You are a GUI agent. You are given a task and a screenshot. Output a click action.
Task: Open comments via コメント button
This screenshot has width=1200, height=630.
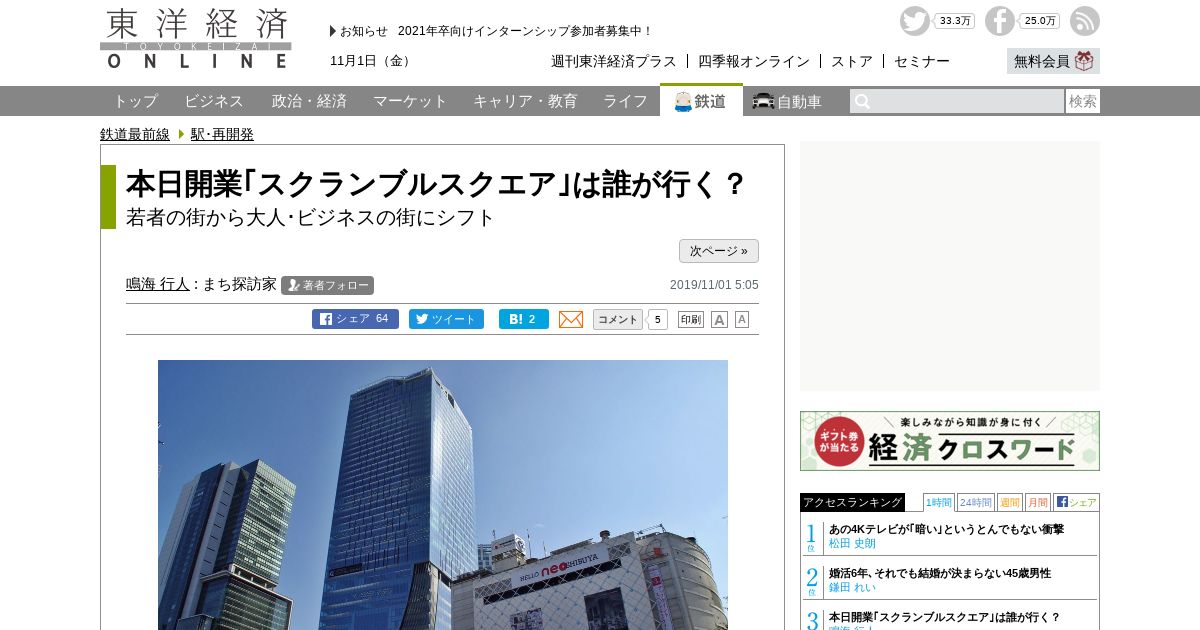point(618,319)
